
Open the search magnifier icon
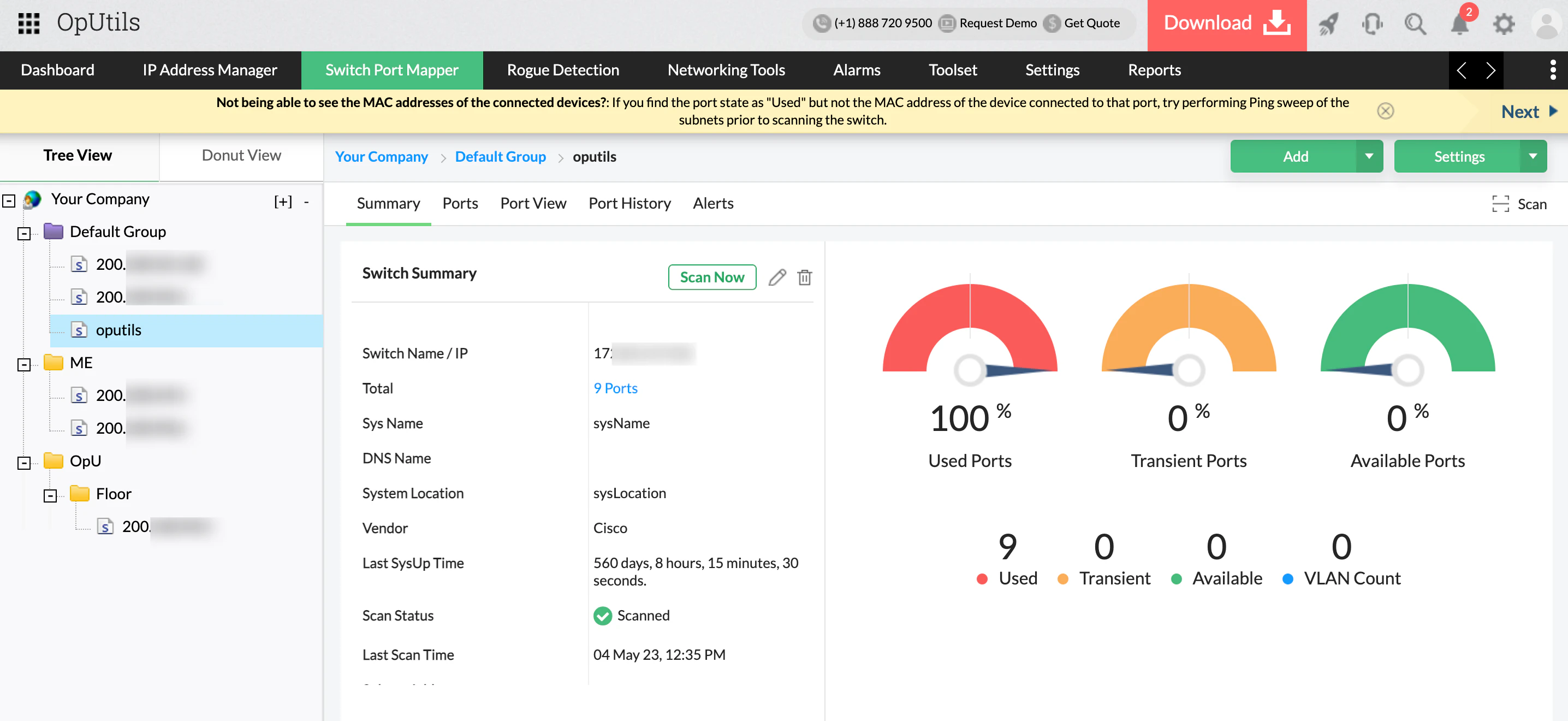1415,25
